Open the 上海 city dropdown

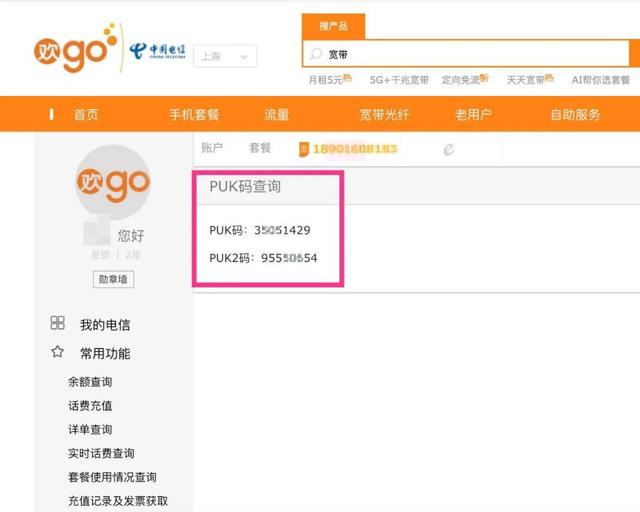225,56
